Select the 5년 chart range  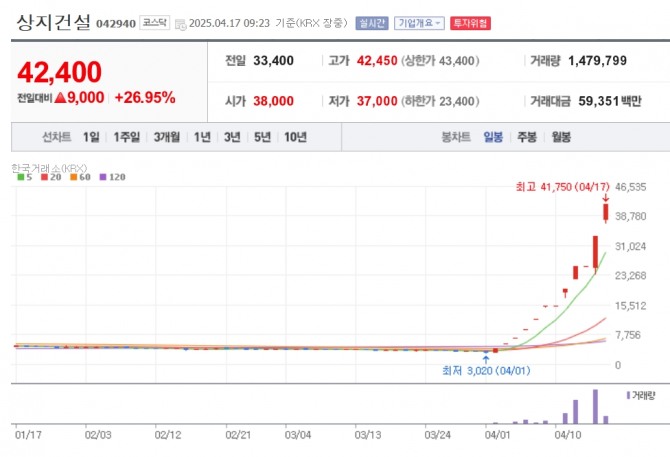[262, 137]
